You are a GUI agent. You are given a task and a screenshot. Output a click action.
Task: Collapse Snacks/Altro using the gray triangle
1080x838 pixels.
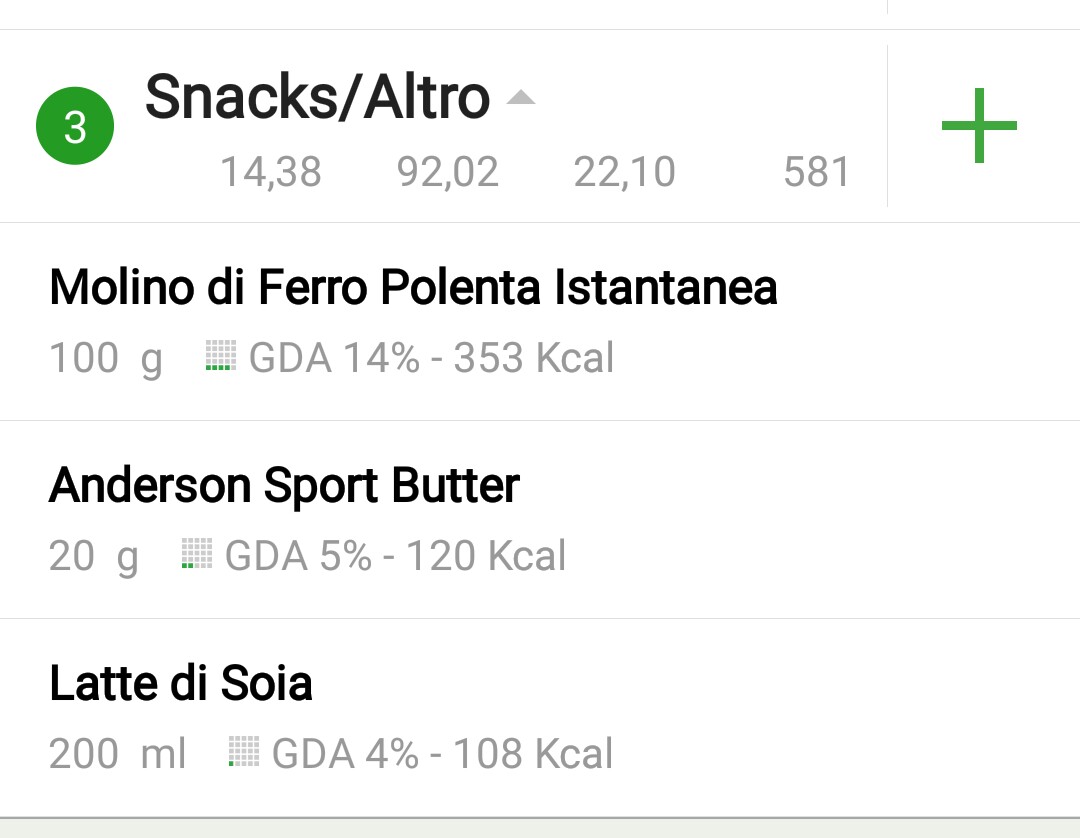coord(521,97)
